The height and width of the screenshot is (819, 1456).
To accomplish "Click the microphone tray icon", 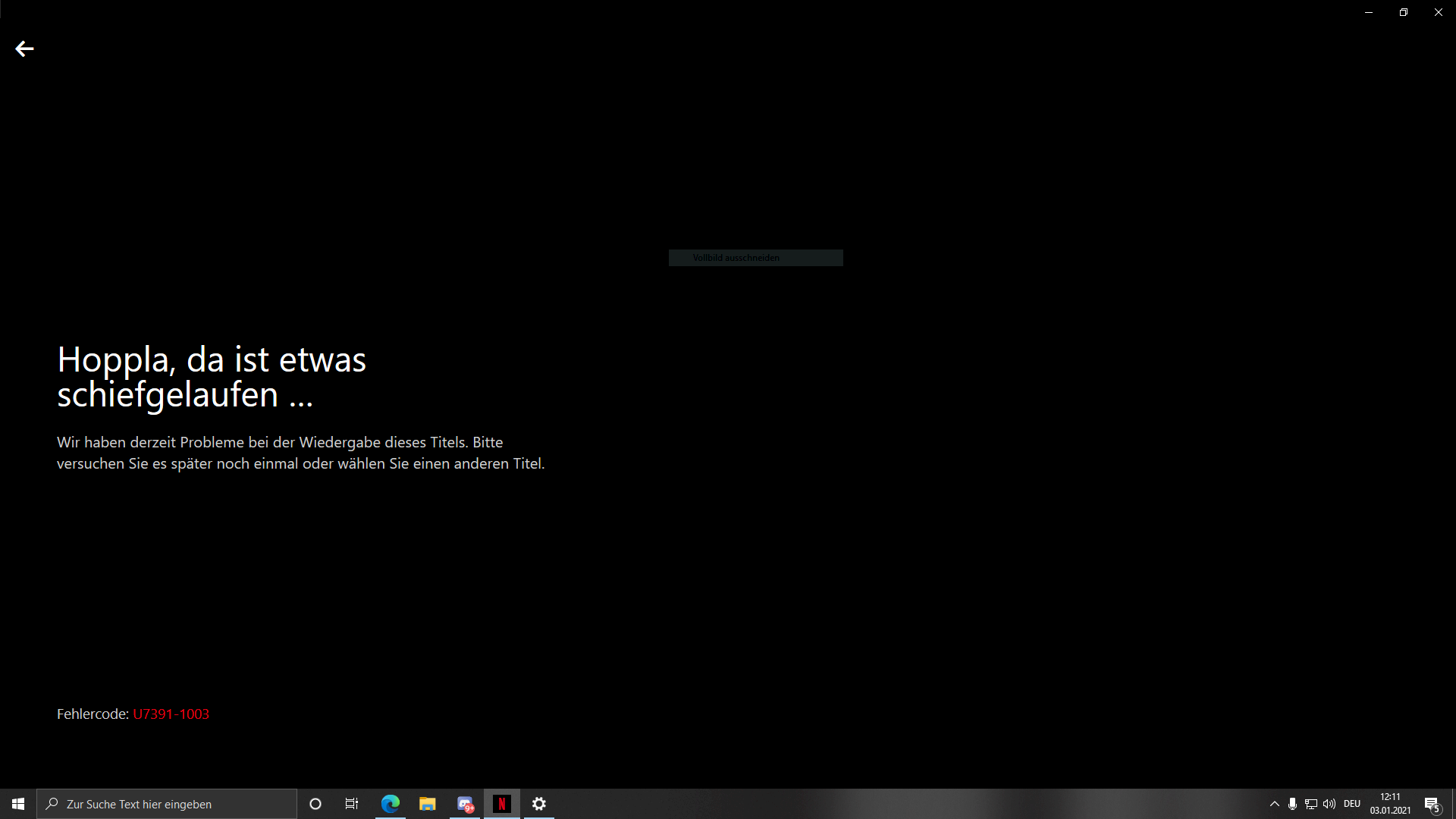I will click(1292, 804).
